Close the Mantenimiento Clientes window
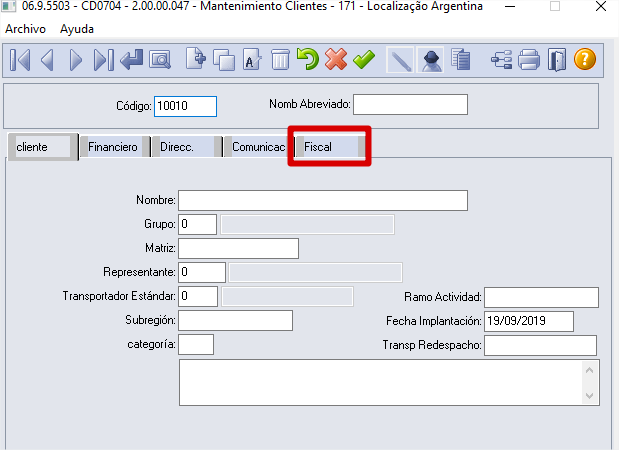The height and width of the screenshot is (450, 619). (601, 6)
